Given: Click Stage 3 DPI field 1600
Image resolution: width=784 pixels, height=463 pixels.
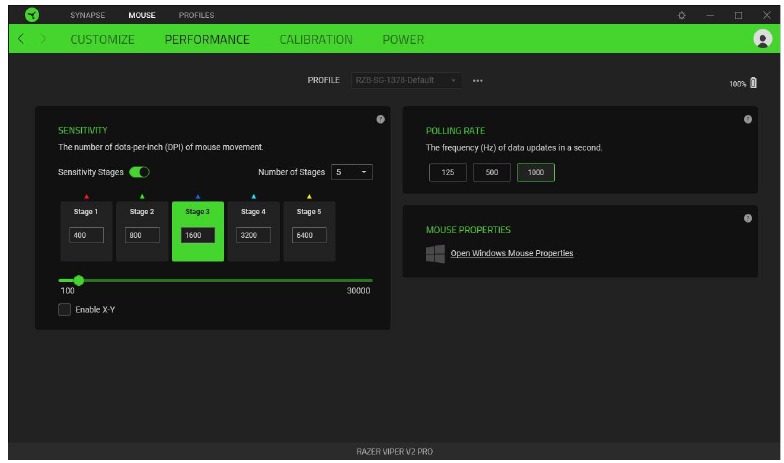Looking at the screenshot, I should 198,235.
